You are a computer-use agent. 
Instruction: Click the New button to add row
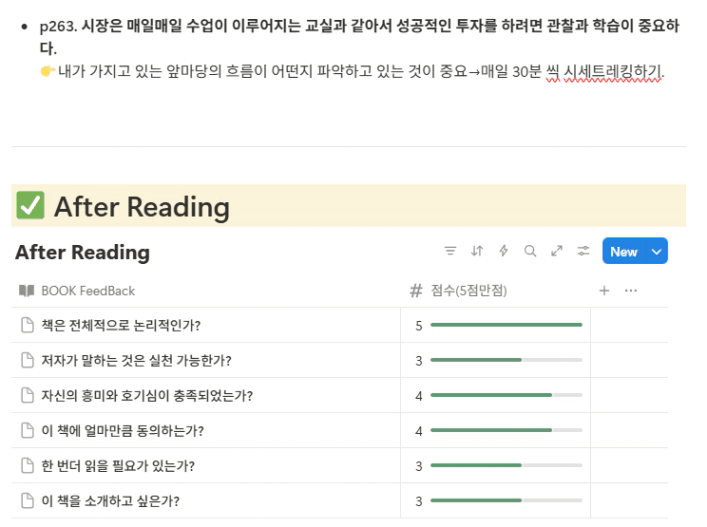point(624,251)
